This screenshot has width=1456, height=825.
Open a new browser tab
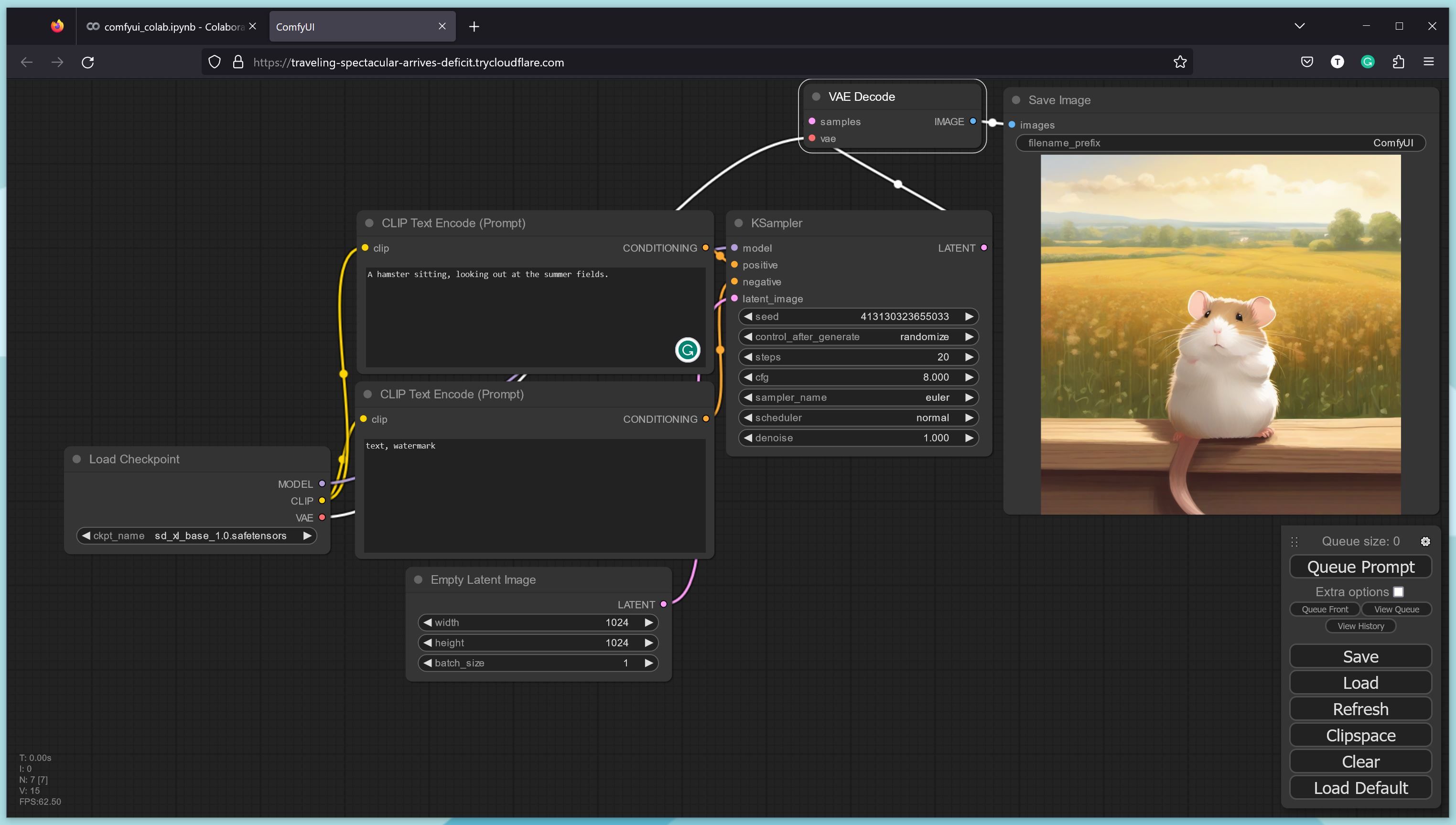click(x=474, y=27)
